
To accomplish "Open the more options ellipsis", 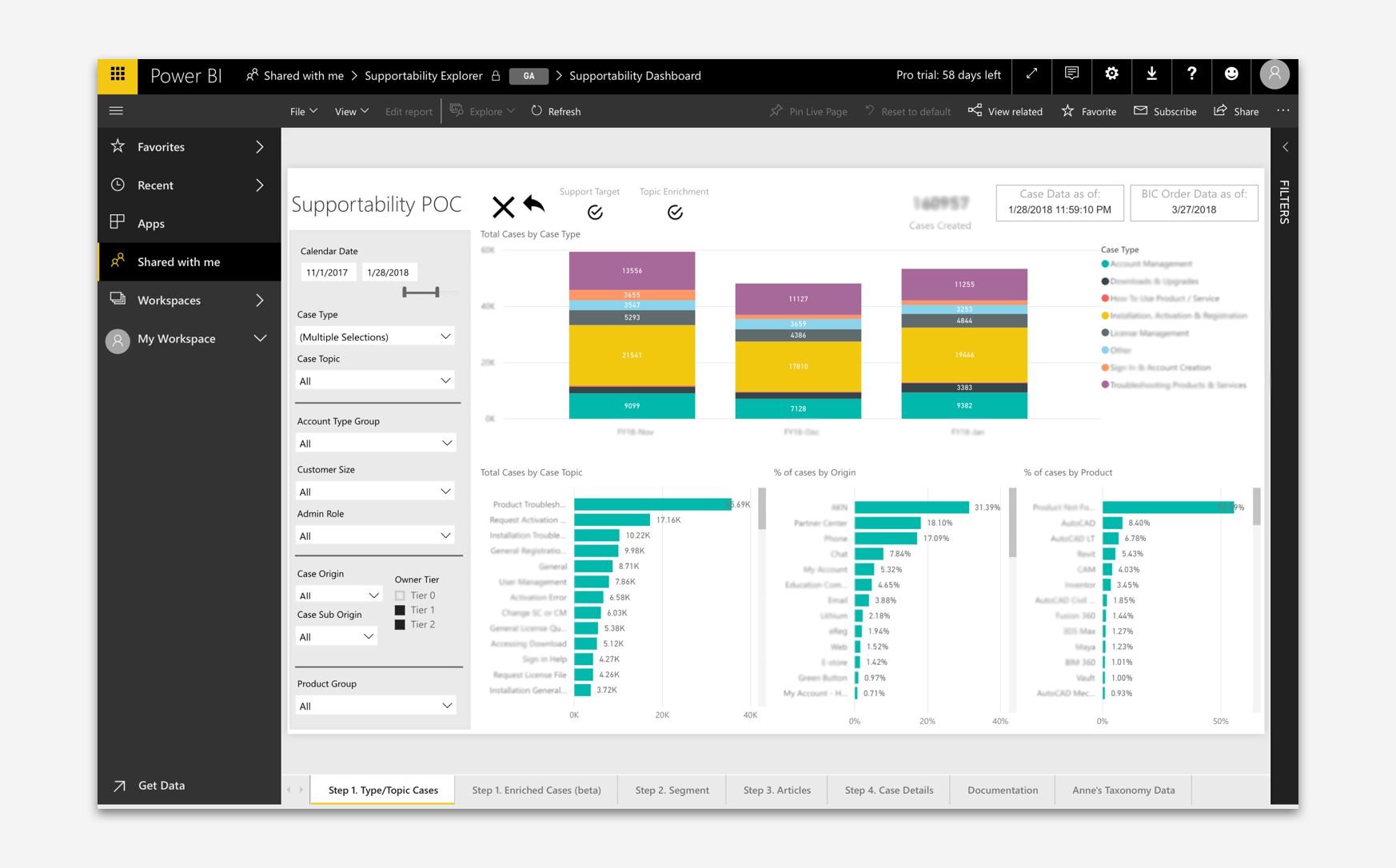I will coord(1282,111).
